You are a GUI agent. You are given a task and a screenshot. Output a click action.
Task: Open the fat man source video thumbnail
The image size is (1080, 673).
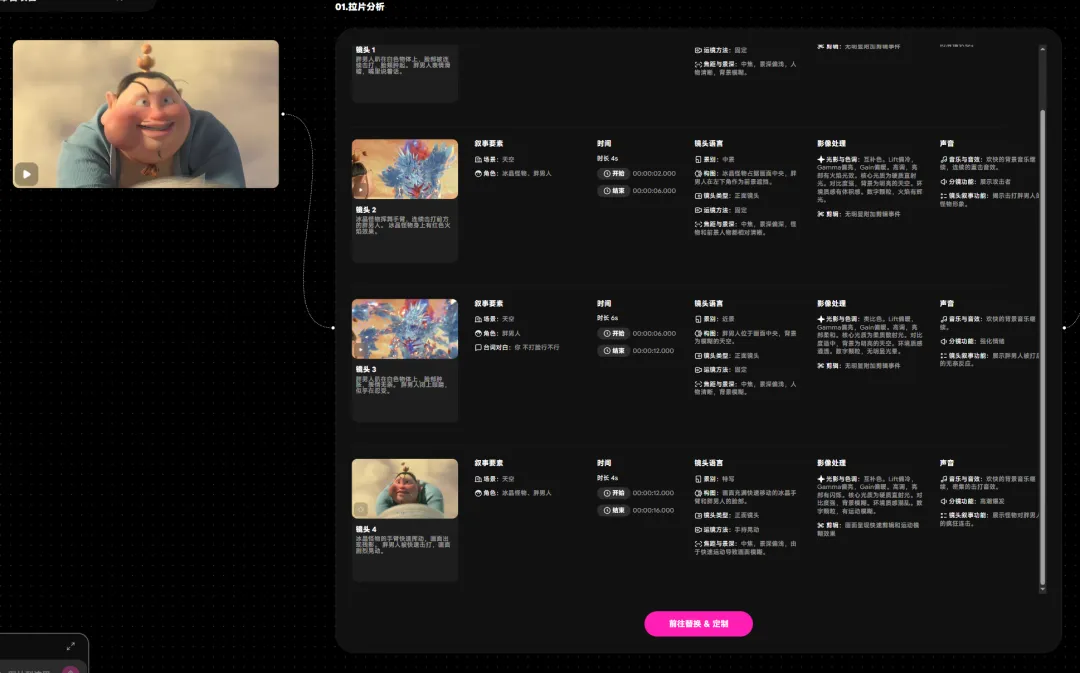pos(146,114)
